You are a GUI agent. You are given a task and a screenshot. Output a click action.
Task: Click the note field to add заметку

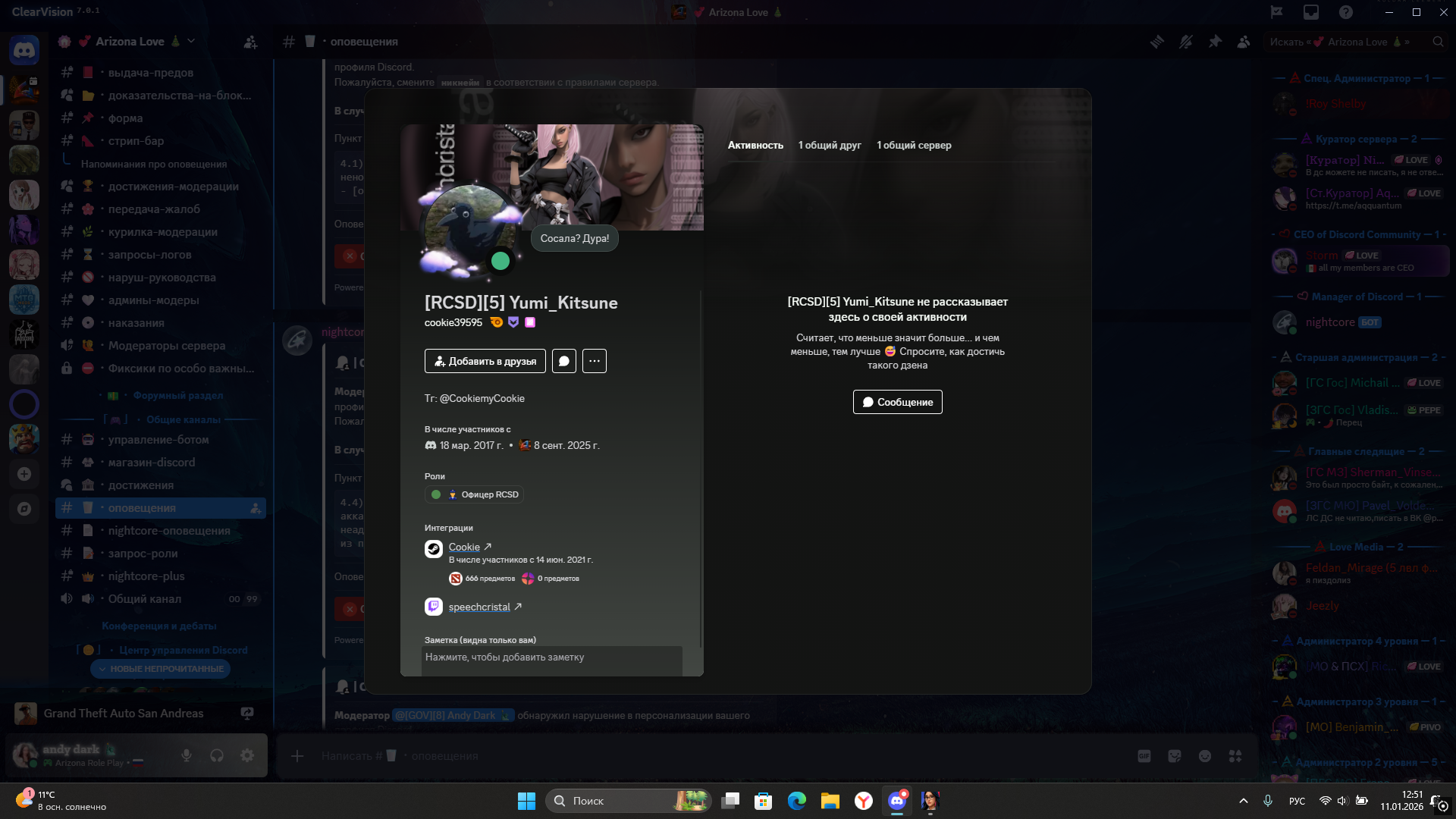[552, 658]
